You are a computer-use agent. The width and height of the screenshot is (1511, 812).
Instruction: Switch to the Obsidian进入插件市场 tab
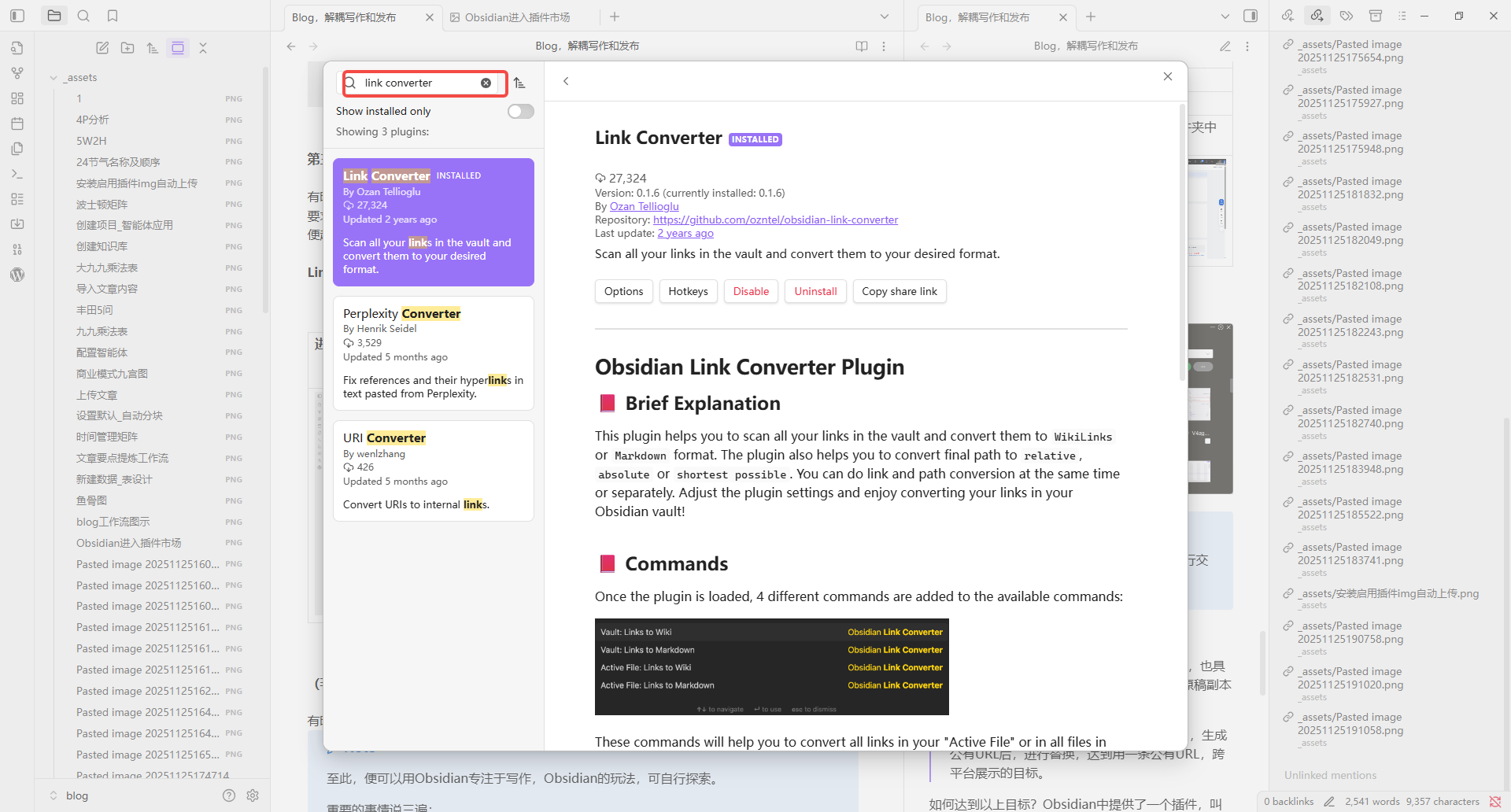517,17
